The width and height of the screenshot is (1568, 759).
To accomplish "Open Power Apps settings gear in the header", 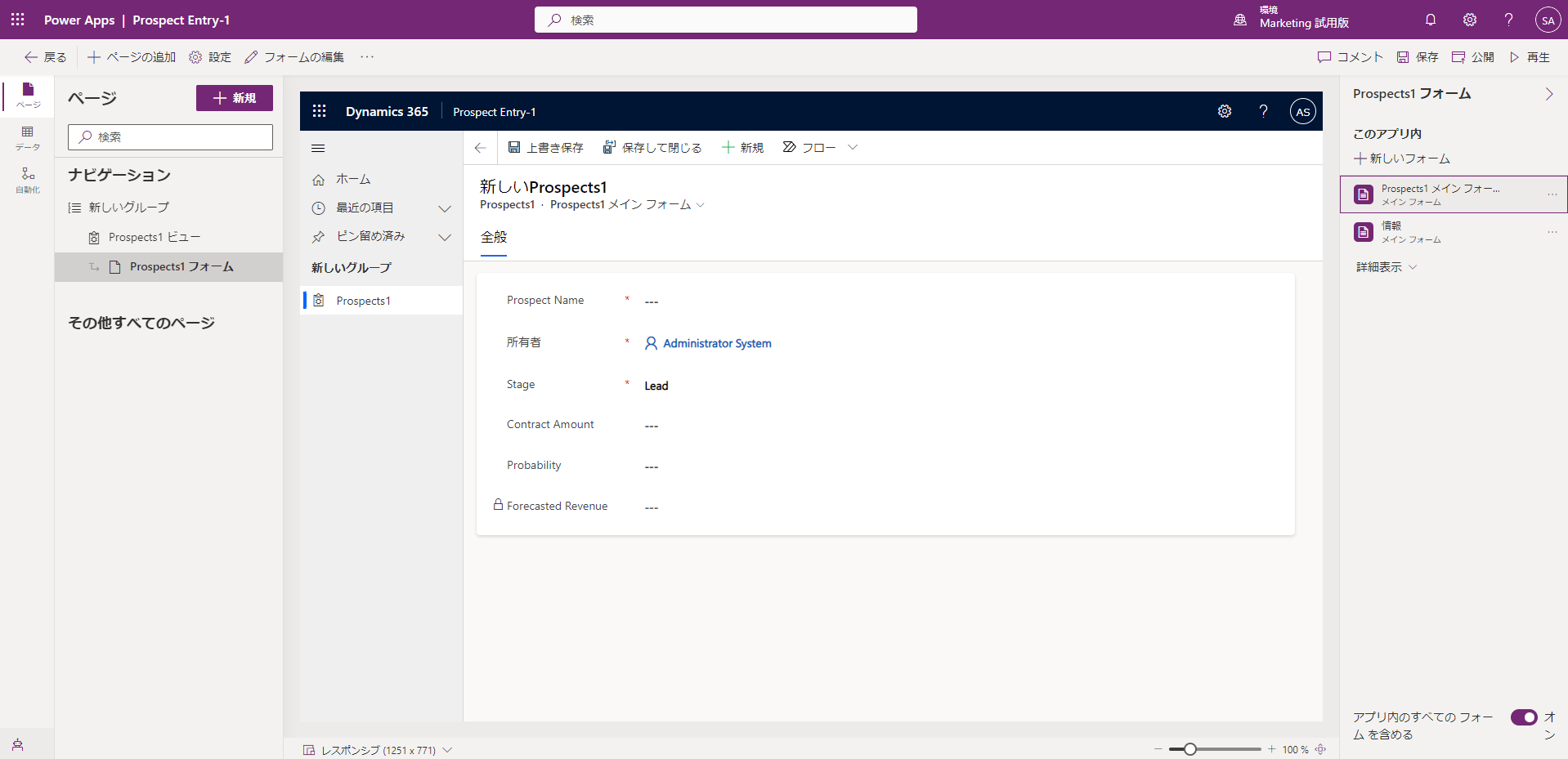I will click(1470, 20).
